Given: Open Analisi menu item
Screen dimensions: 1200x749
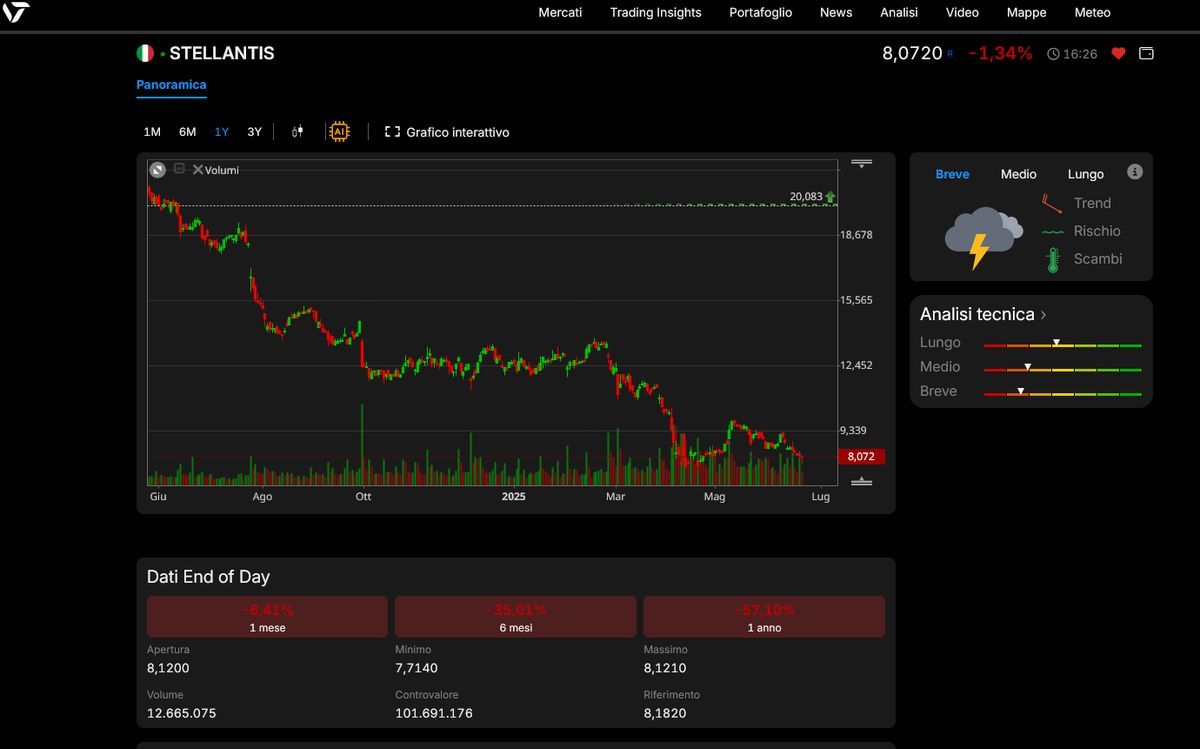Looking at the screenshot, I should [x=899, y=13].
